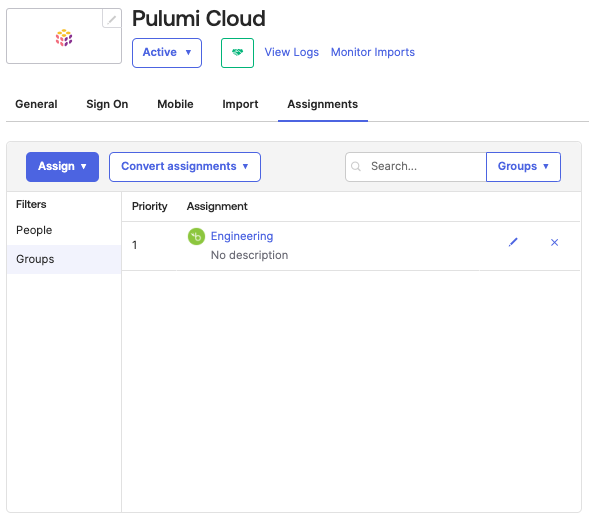The width and height of the screenshot is (589, 519).
Task: Remove the Engineering group assignment
Action: tap(554, 242)
